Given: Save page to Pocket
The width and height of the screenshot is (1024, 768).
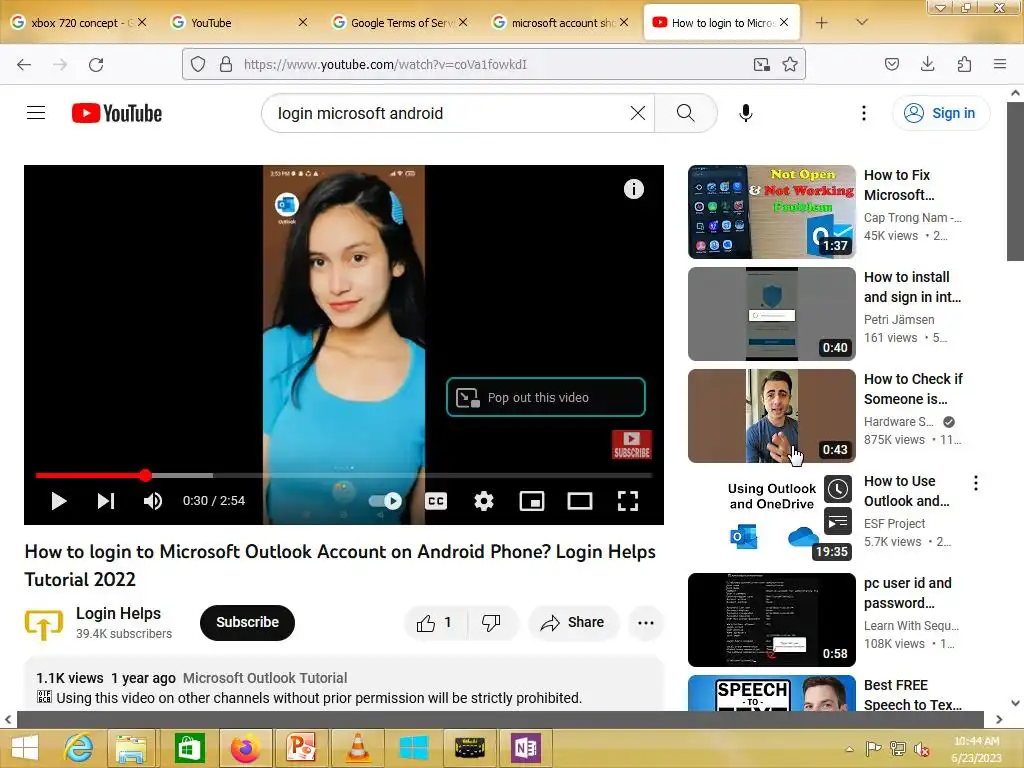Looking at the screenshot, I should pyautogui.click(x=892, y=65).
